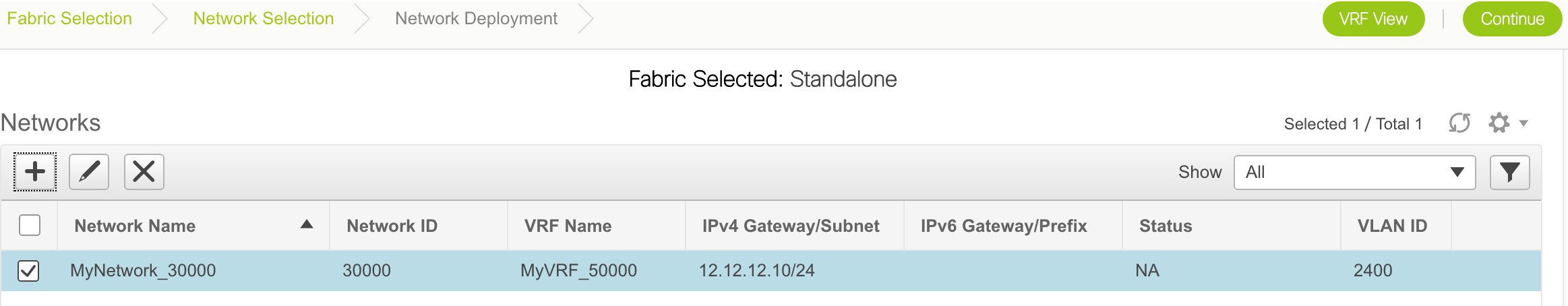The height and width of the screenshot is (306, 1568).
Task: Click the edit network pencil icon
Action: [x=89, y=172]
